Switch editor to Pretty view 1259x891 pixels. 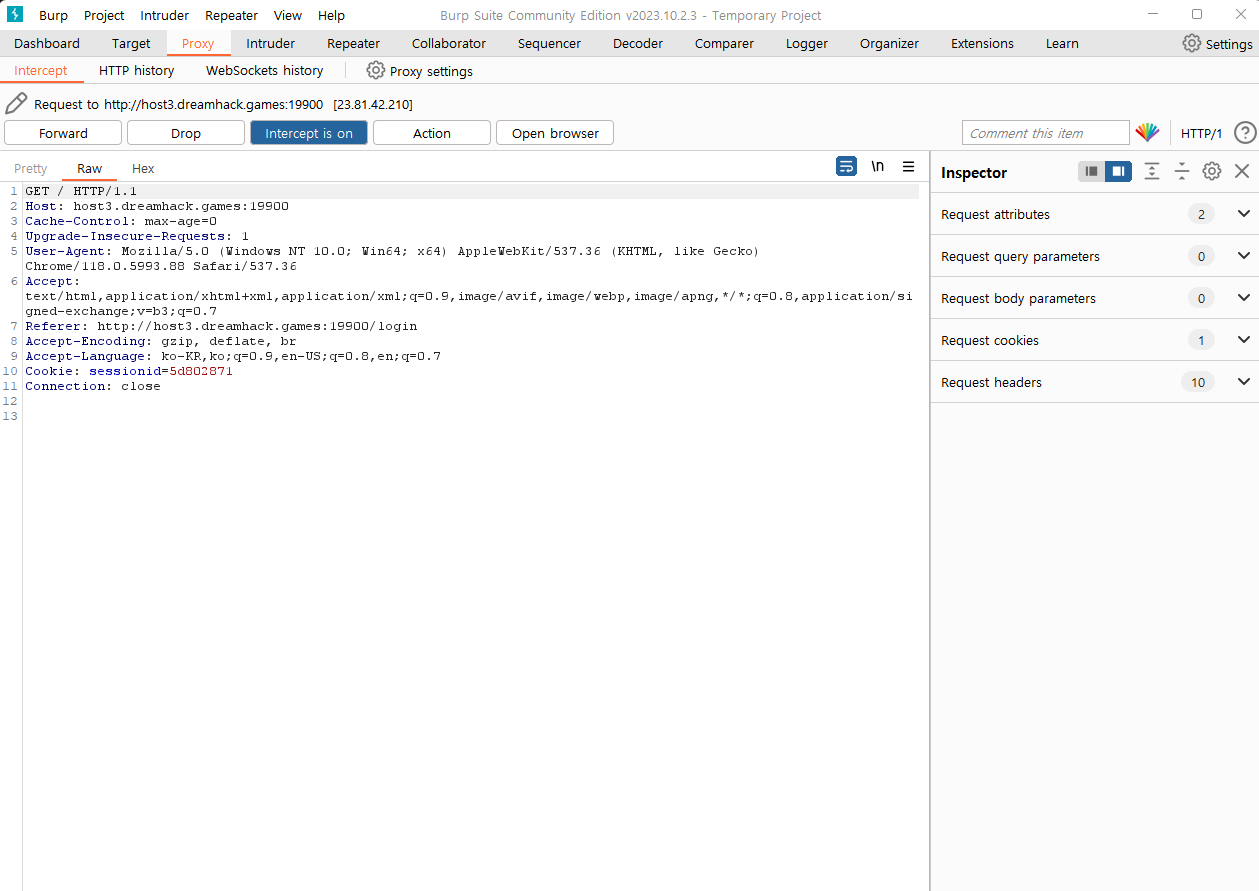click(31, 168)
